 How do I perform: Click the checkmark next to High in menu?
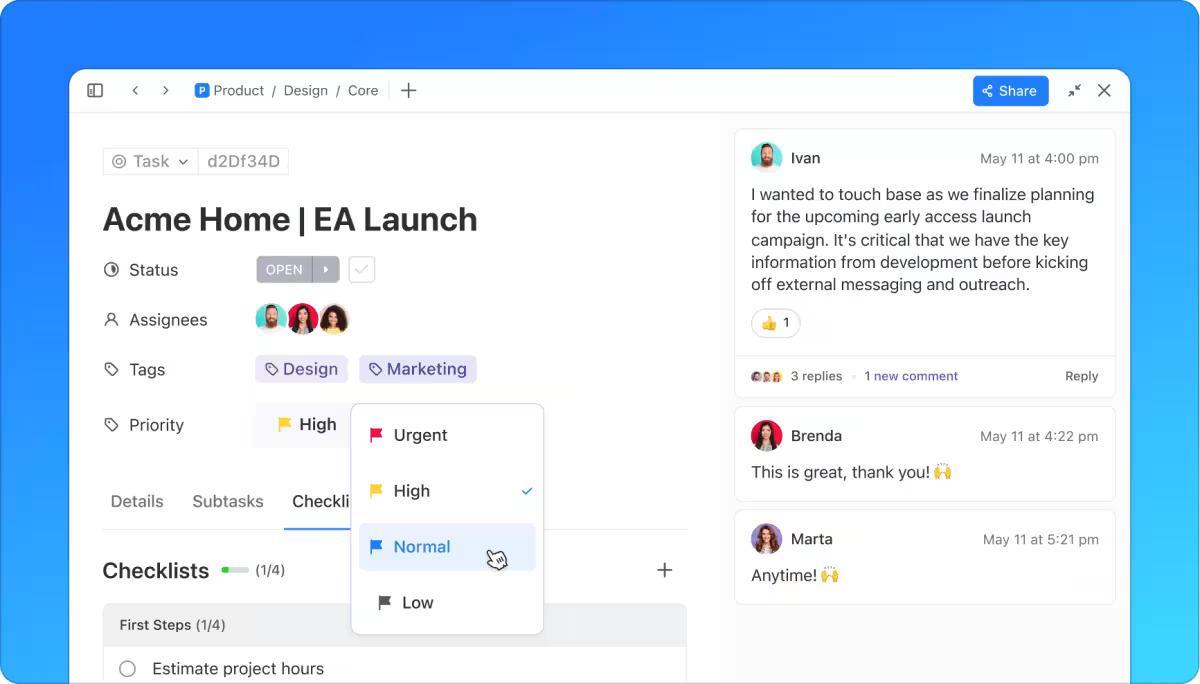coord(527,491)
